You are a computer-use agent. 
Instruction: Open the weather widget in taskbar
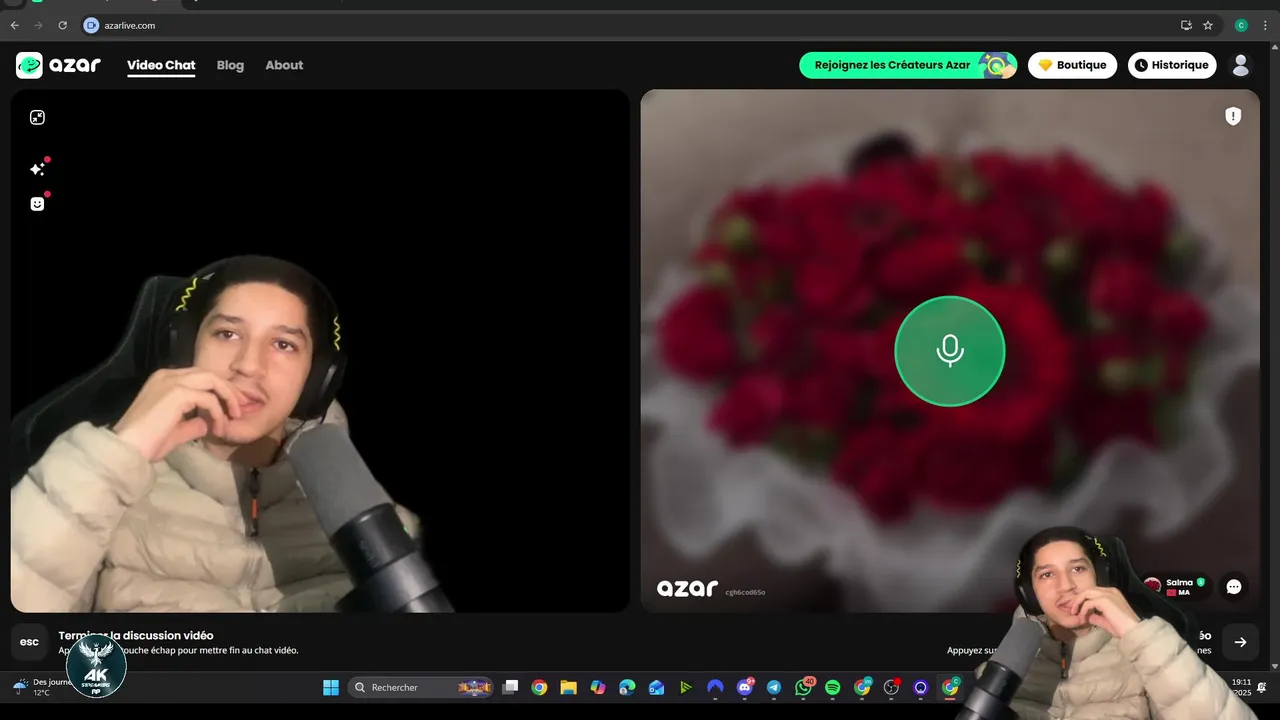(x=40, y=687)
